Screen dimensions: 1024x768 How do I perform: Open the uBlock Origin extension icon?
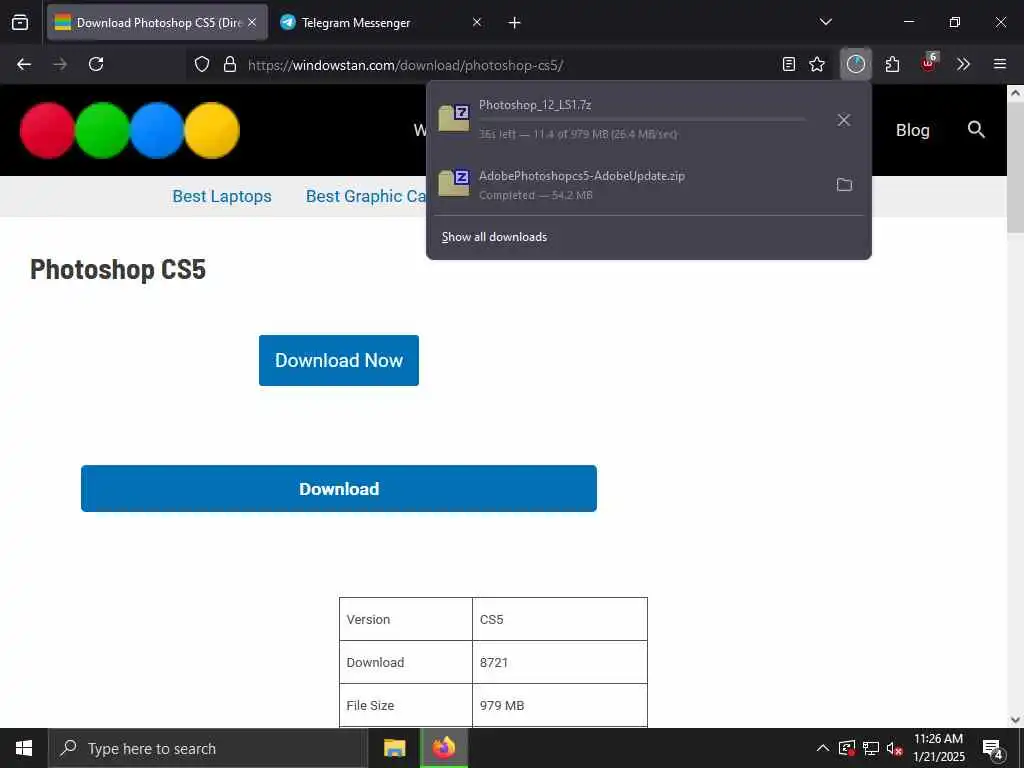[x=929, y=63]
